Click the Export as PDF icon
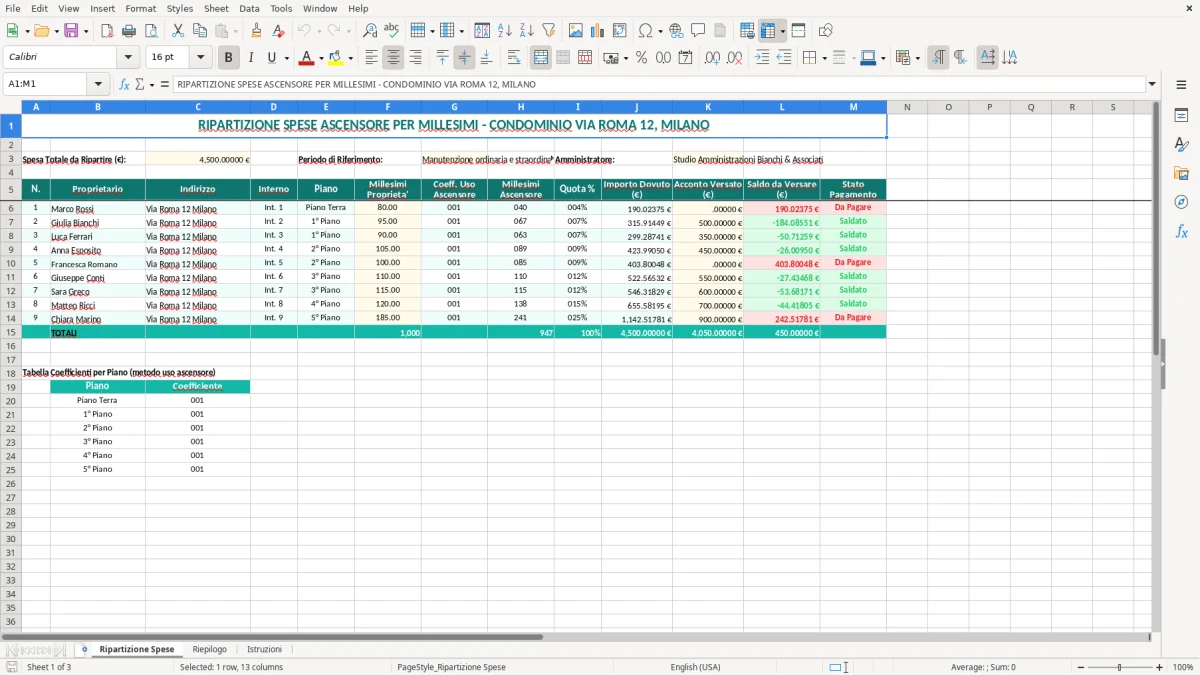The image size is (1200, 675). coord(107,31)
